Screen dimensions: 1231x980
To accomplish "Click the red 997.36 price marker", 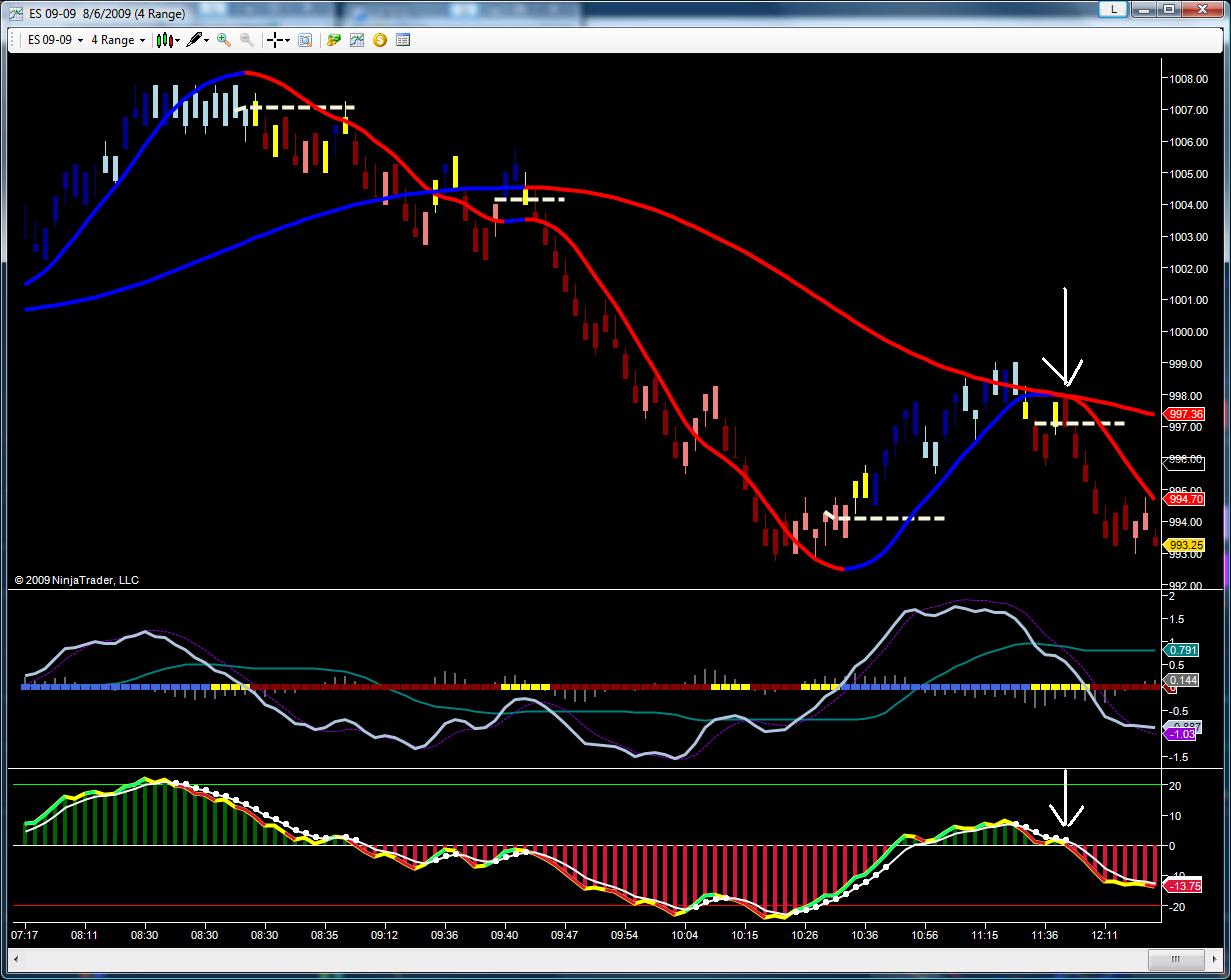I will point(1185,414).
